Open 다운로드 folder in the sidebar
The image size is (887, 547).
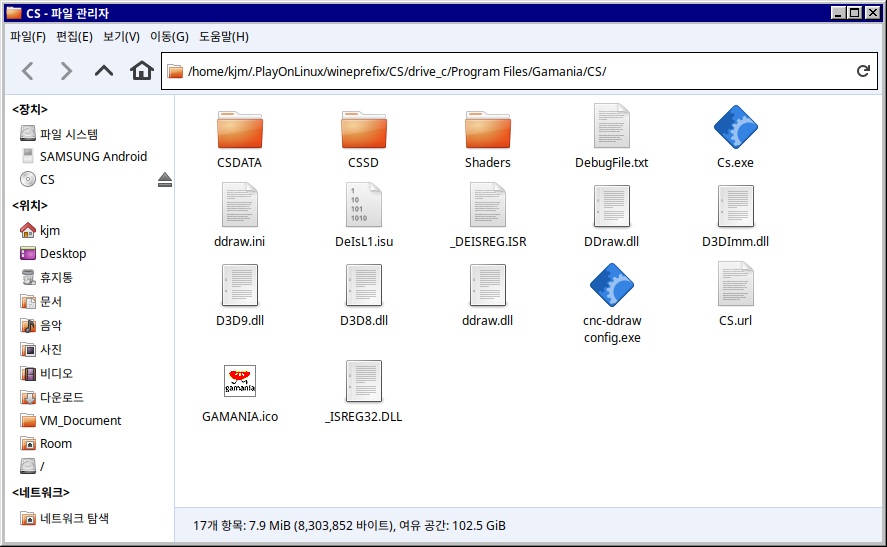(x=51, y=397)
